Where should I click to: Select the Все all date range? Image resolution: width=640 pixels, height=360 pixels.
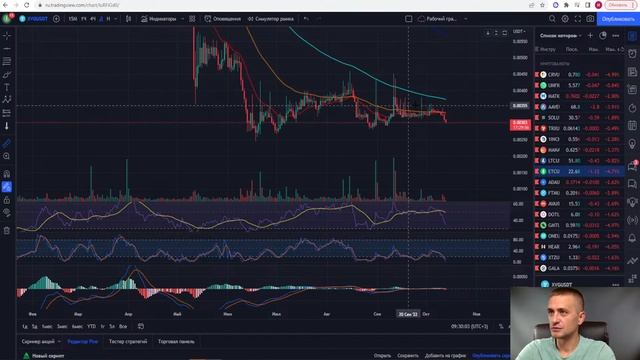point(123,326)
